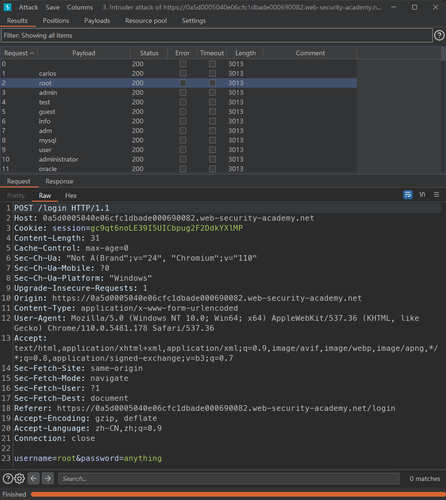The image size is (446, 500).
Task: Select the user payload row
Action: coord(179,150)
